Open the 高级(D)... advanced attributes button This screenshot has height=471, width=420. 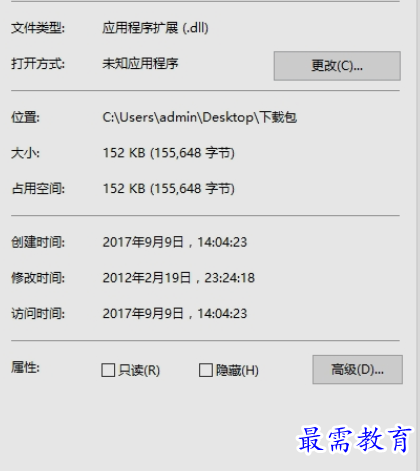click(x=357, y=369)
